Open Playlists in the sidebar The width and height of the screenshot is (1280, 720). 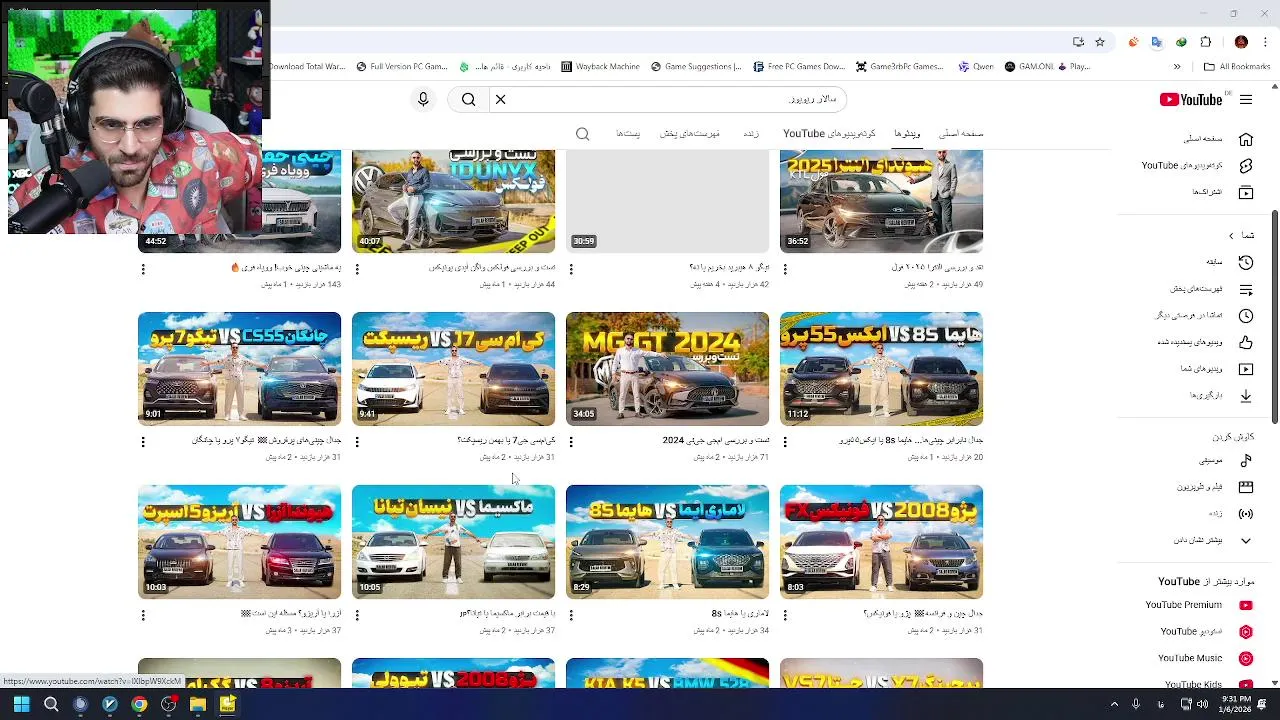tap(1210, 289)
